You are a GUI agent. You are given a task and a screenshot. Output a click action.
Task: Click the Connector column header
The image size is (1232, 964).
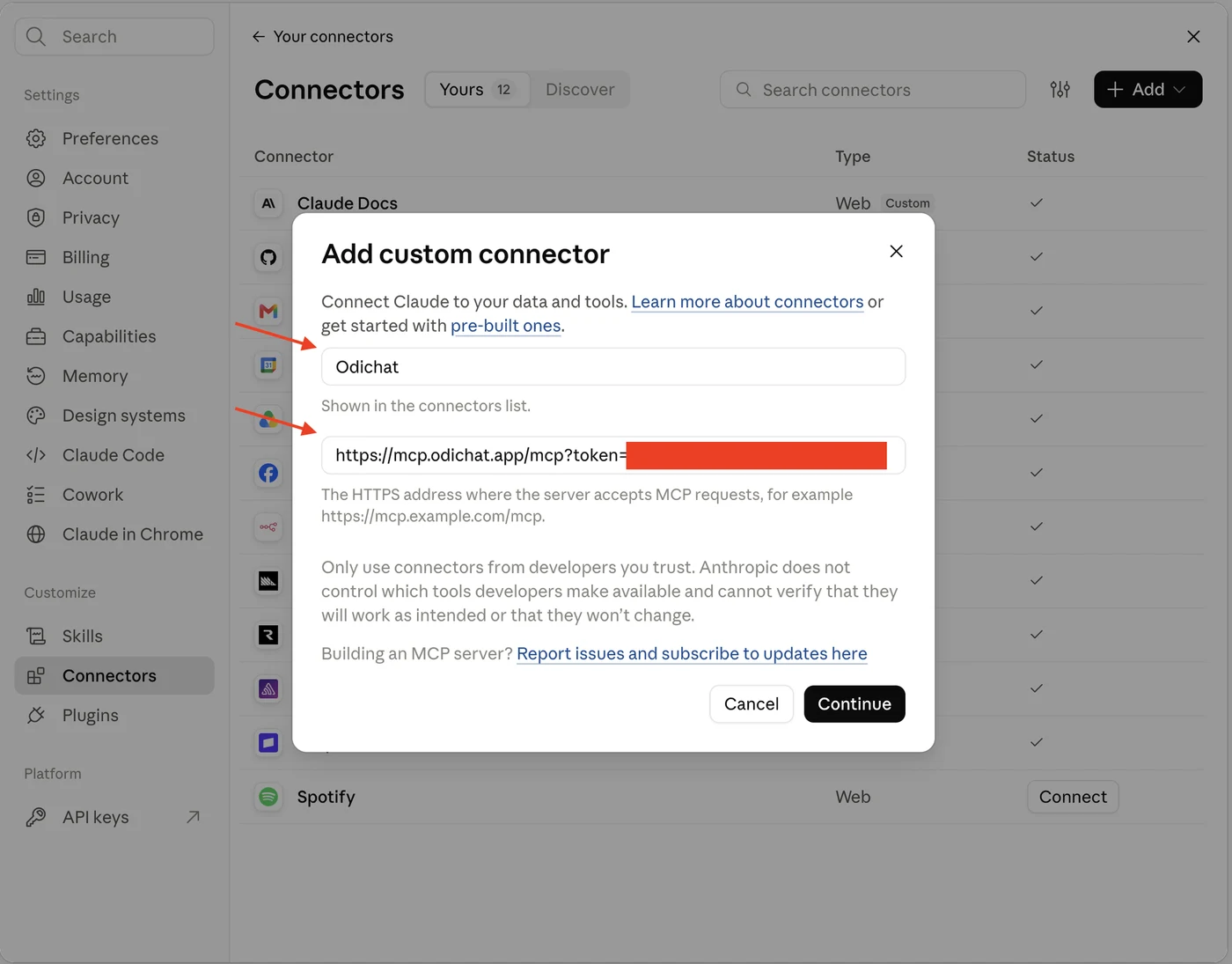pos(294,157)
